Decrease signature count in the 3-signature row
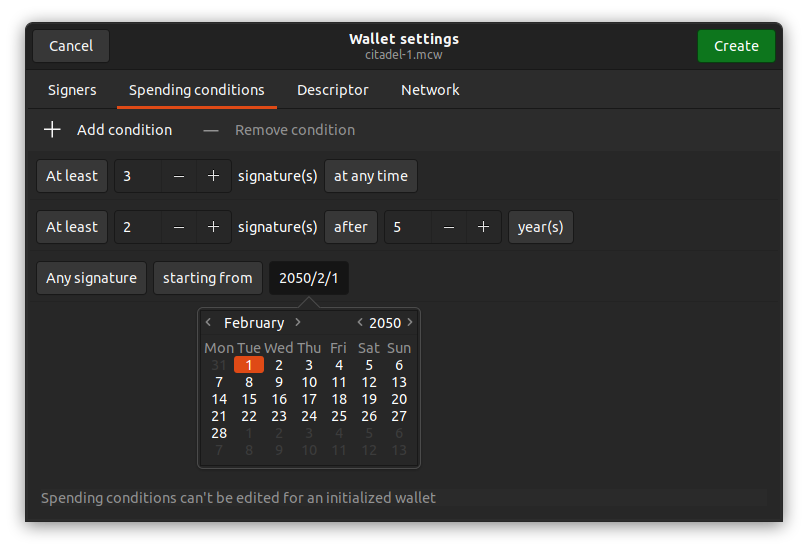This screenshot has height=550, width=808. coord(179,176)
